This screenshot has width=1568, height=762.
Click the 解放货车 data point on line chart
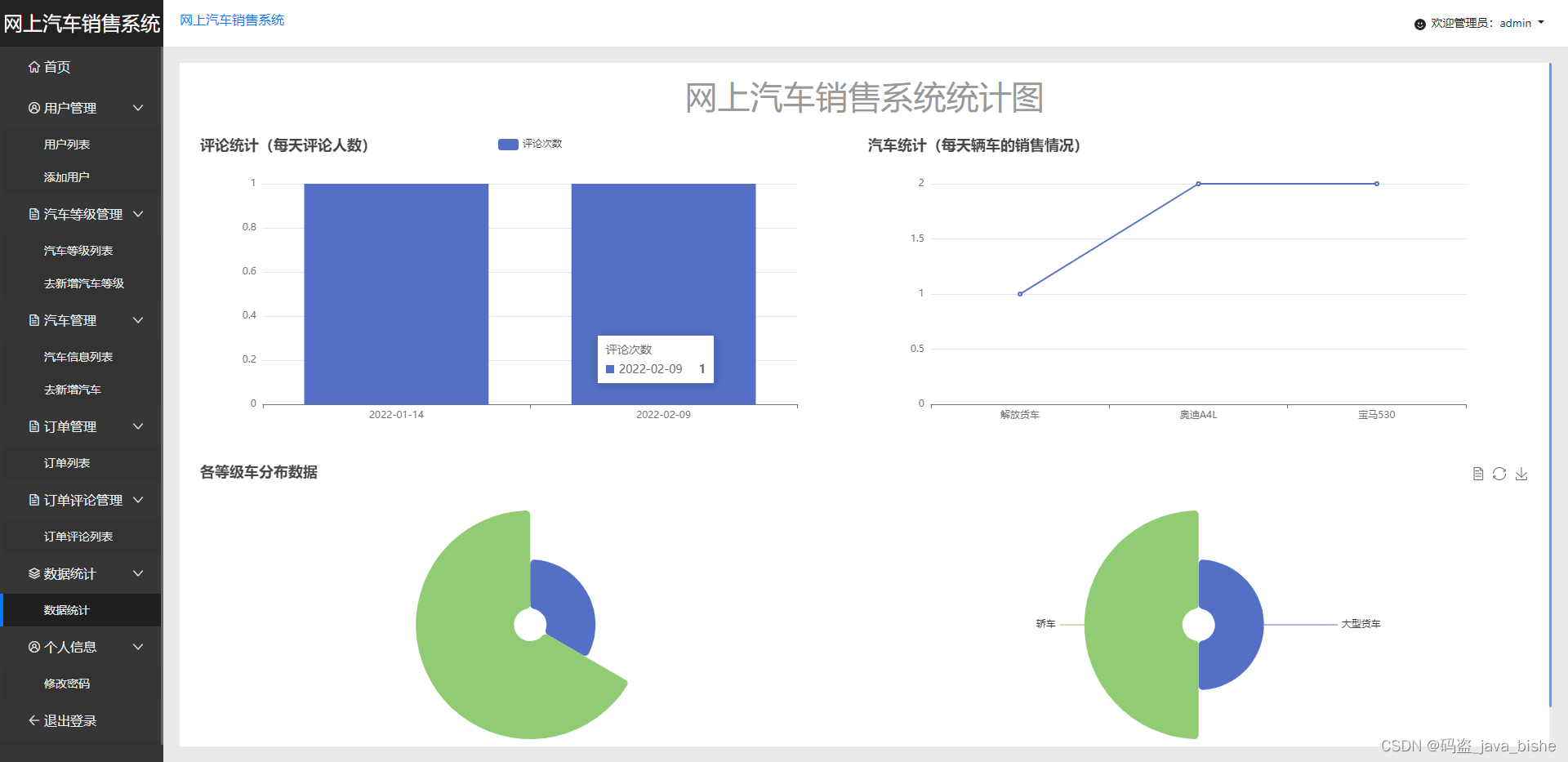[x=1020, y=294]
